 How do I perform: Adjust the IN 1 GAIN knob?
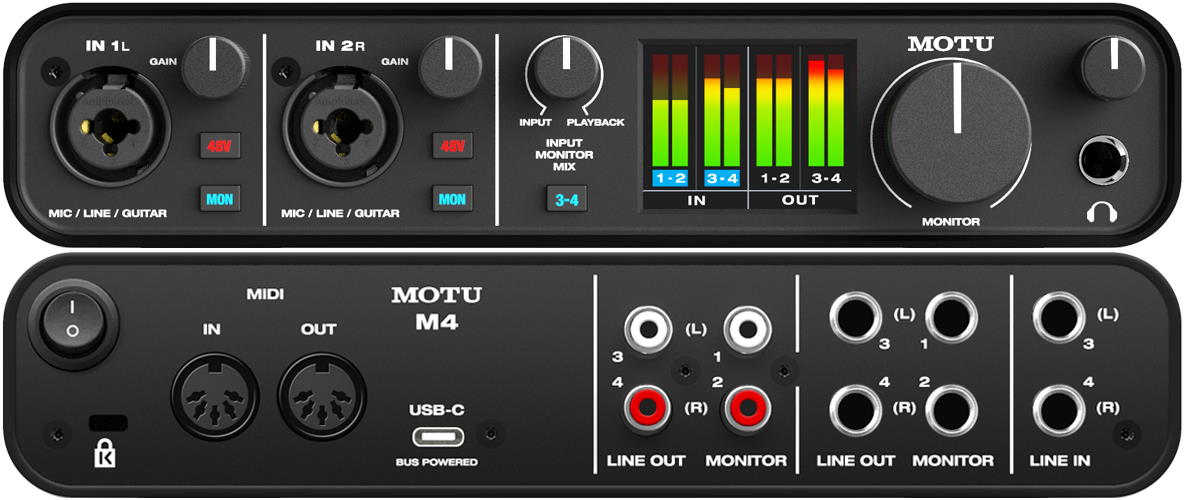215,67
